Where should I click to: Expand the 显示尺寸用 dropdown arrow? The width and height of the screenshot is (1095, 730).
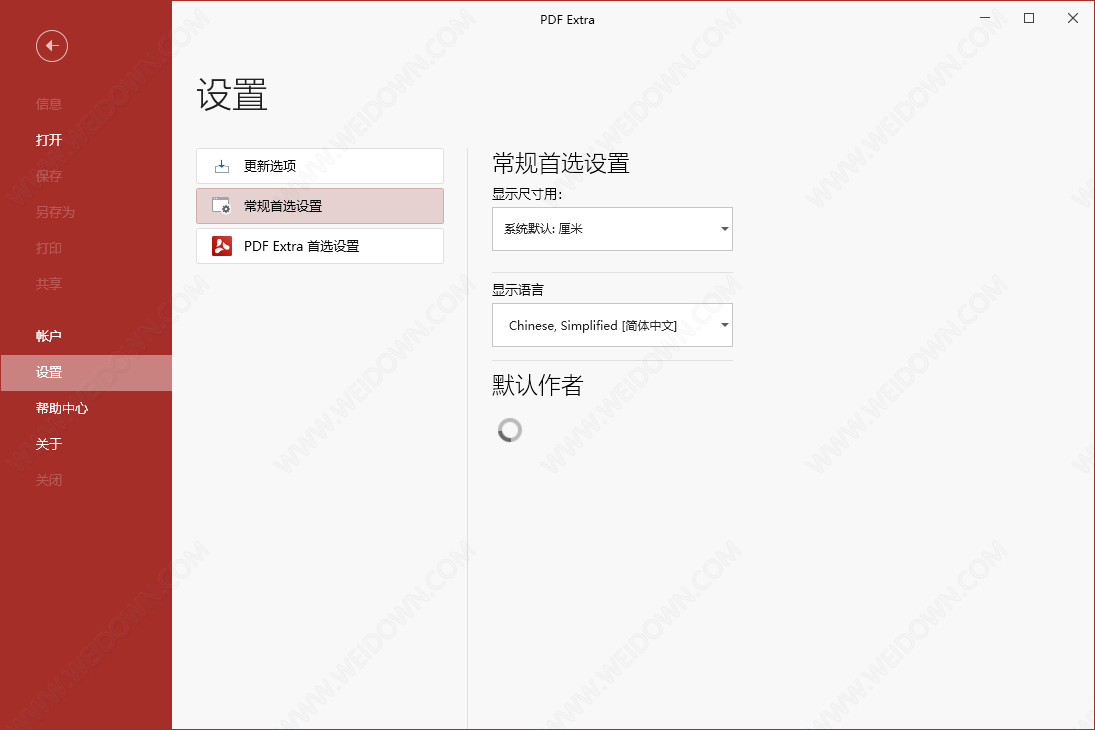[x=724, y=229]
